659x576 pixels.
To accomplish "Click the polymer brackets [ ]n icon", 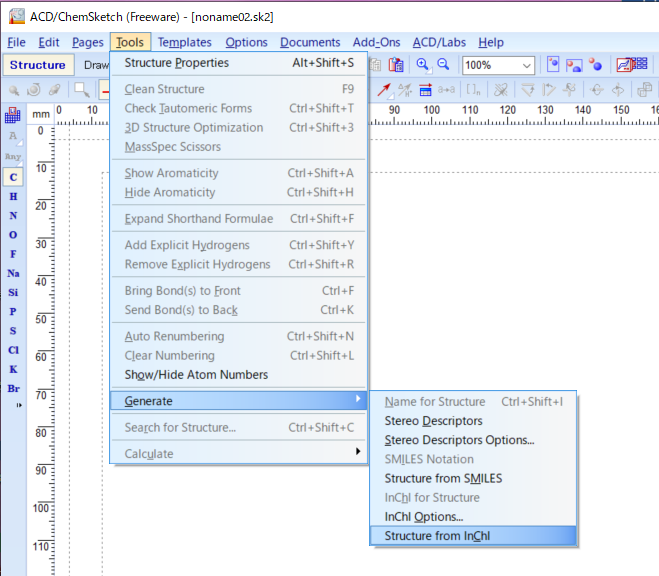I will coord(473,89).
